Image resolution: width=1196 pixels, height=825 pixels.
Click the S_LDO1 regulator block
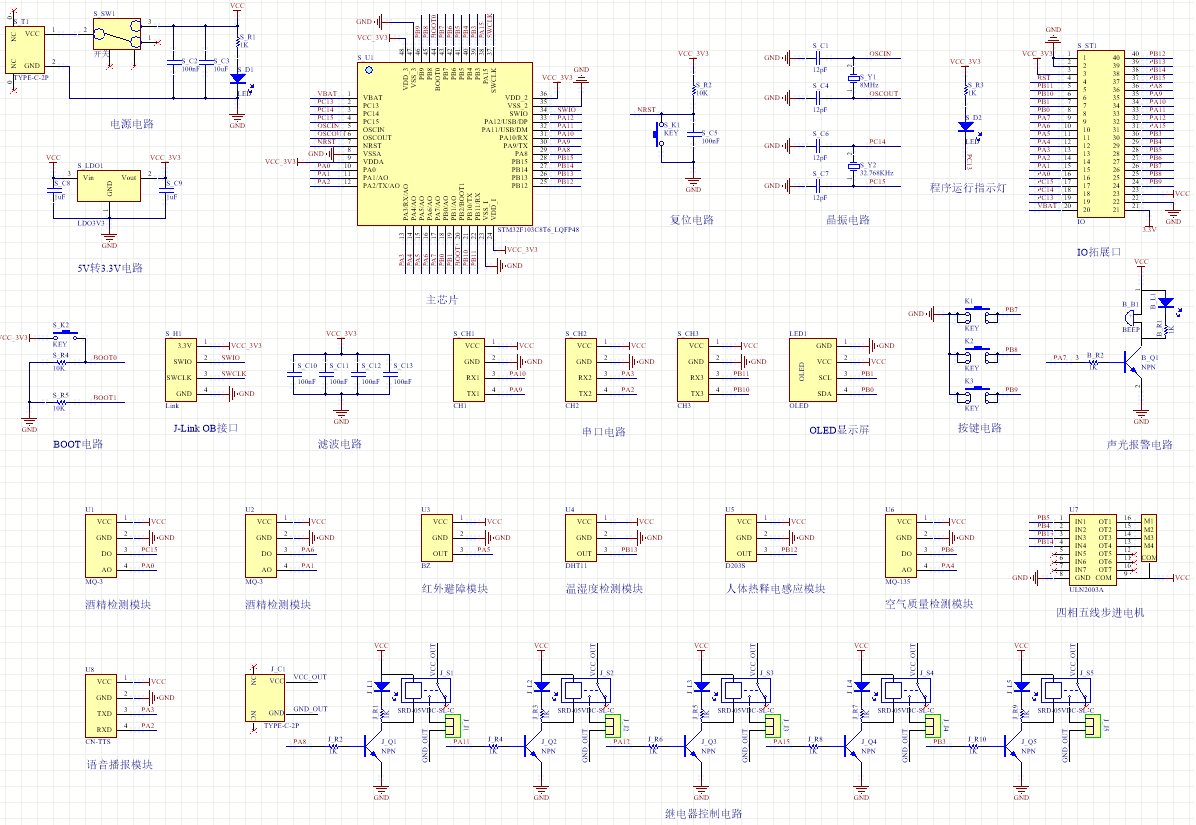tap(109, 186)
